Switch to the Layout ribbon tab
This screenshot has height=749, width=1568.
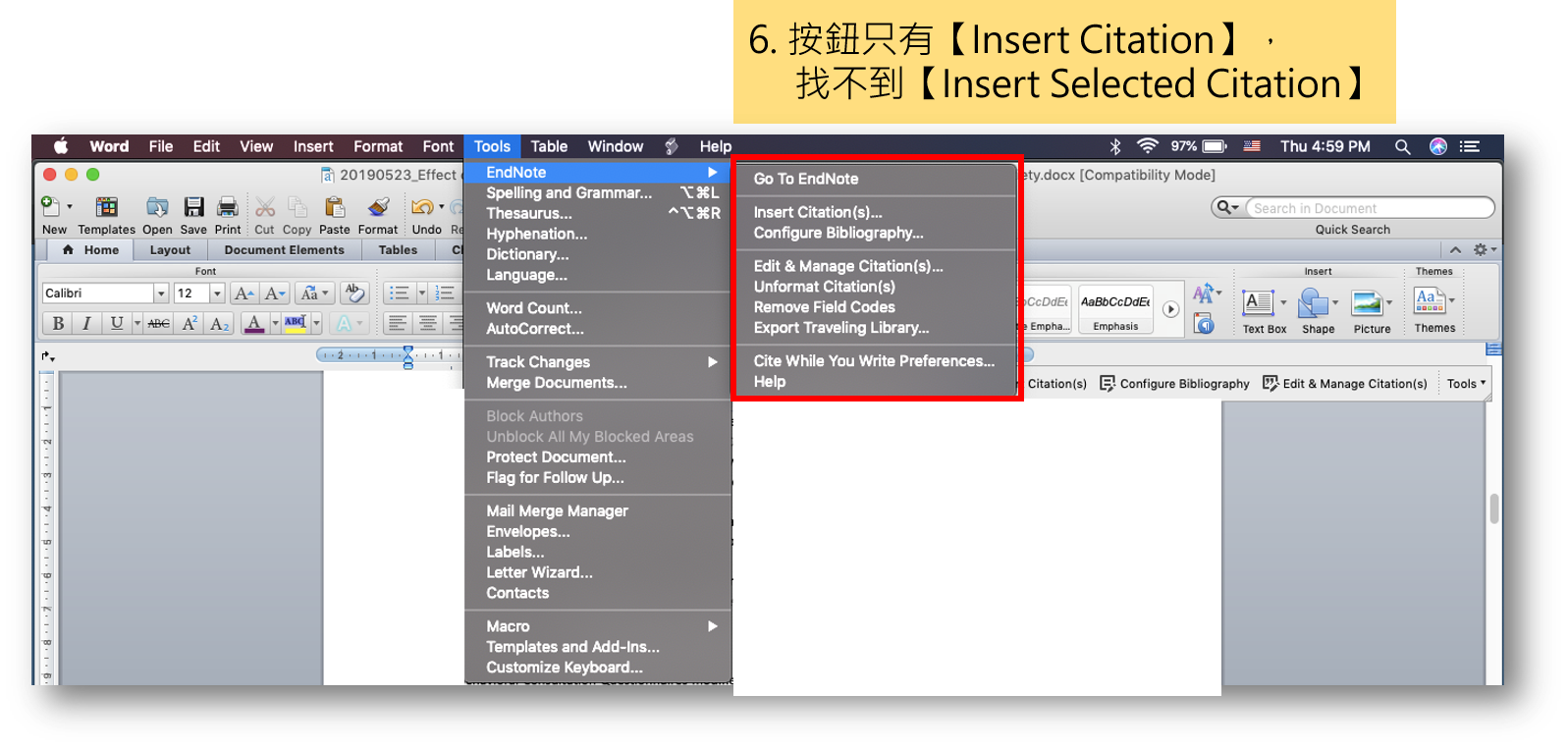click(x=170, y=250)
